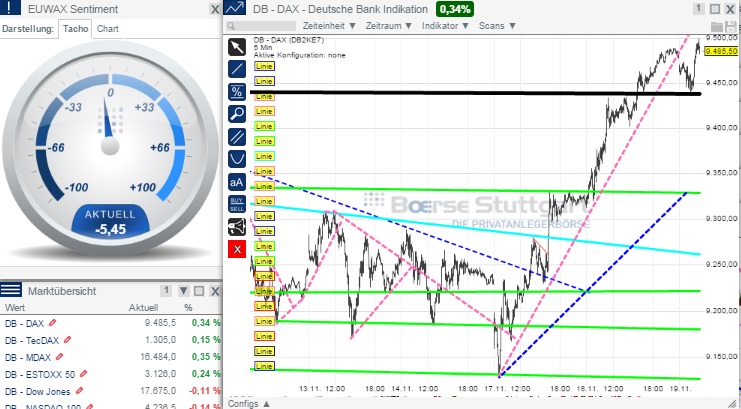Activate the magnifier zoom tool
Viewport: 741px width, 409px height.
pos(237,114)
